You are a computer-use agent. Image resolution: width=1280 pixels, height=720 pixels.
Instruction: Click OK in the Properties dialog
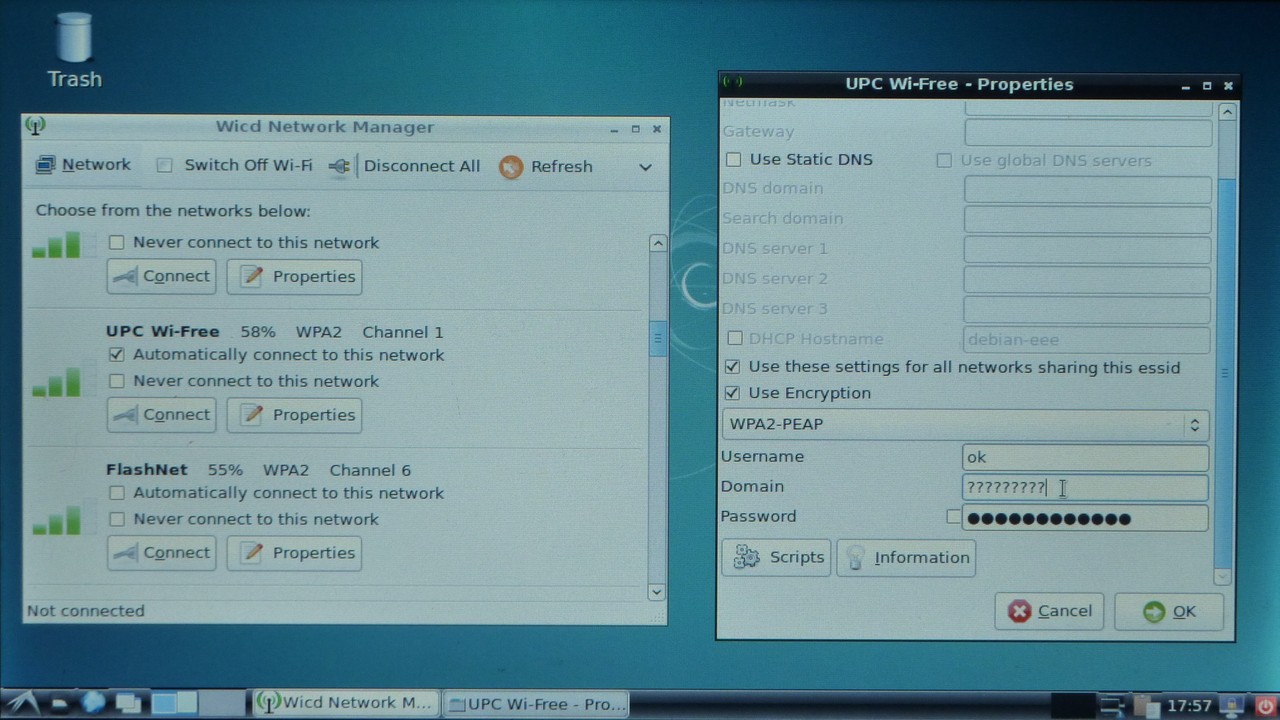pos(1169,612)
